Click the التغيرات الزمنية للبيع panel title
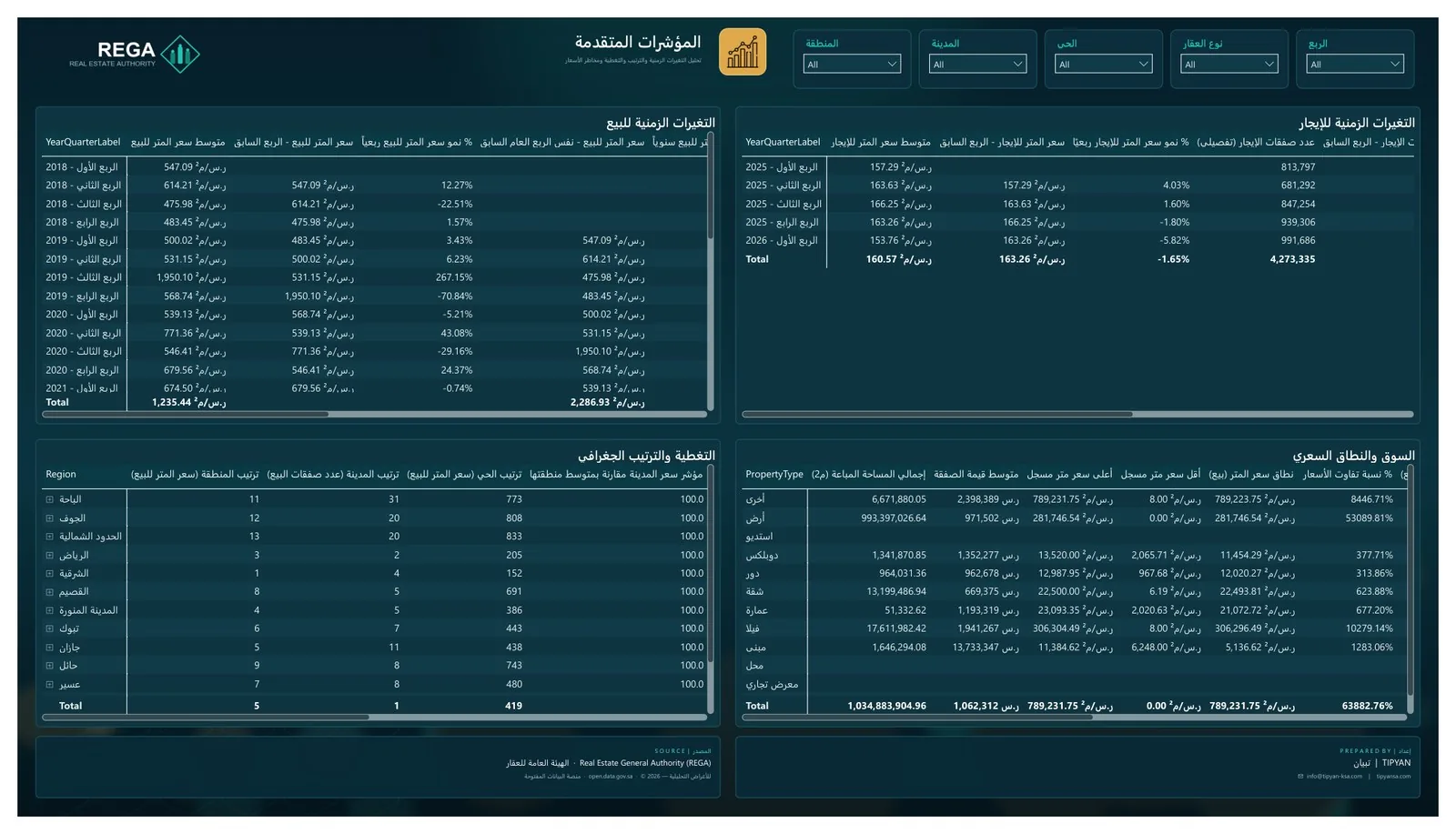 click(661, 123)
